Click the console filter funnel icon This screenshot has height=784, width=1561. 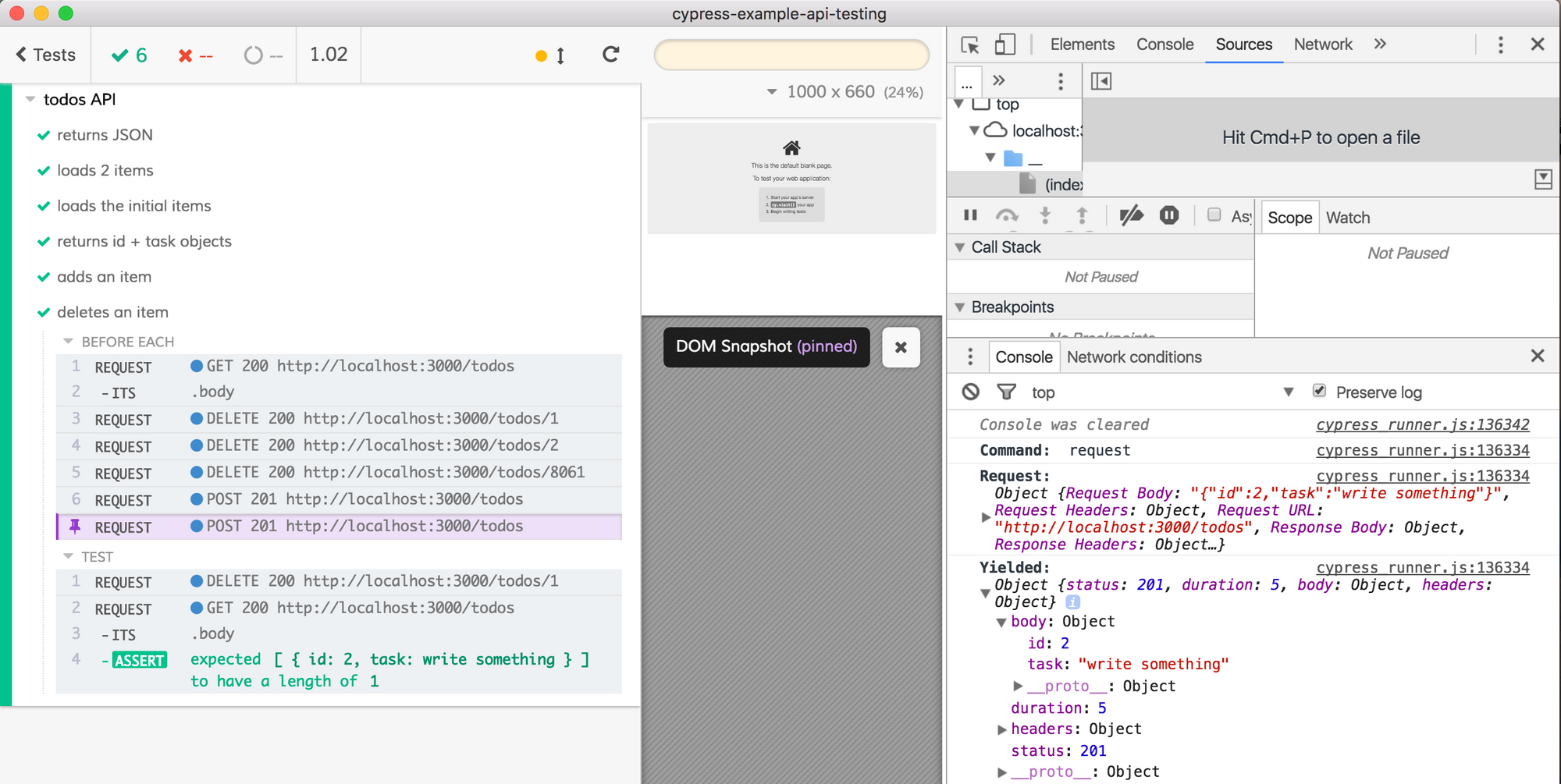1006,392
